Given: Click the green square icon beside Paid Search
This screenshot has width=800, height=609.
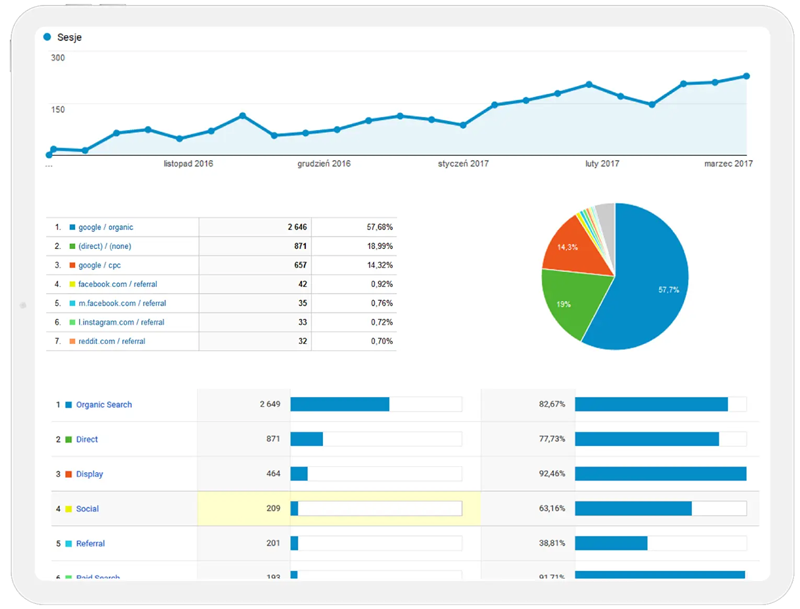Looking at the screenshot, I should [68, 578].
